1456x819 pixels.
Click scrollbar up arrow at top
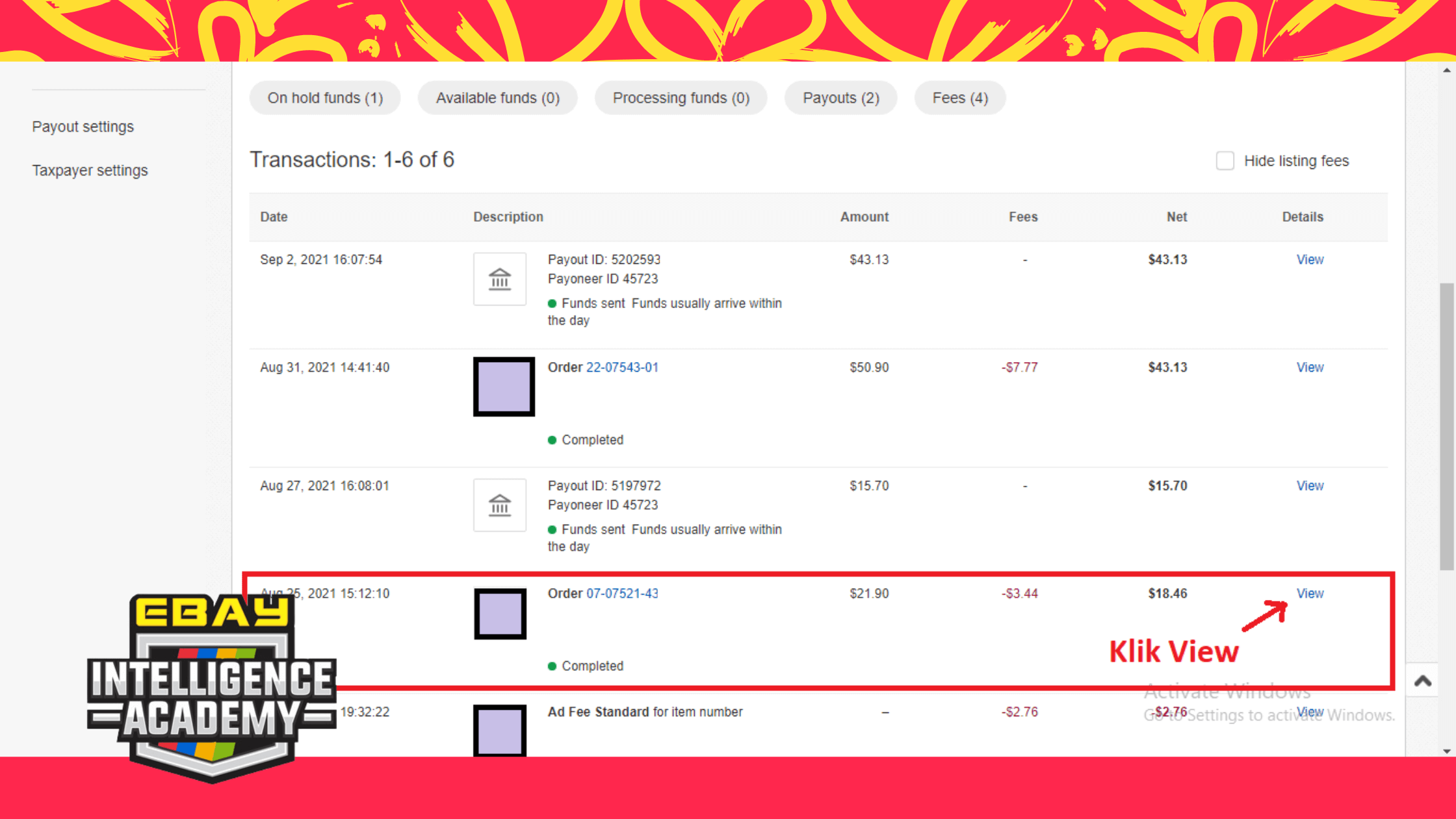click(1446, 70)
